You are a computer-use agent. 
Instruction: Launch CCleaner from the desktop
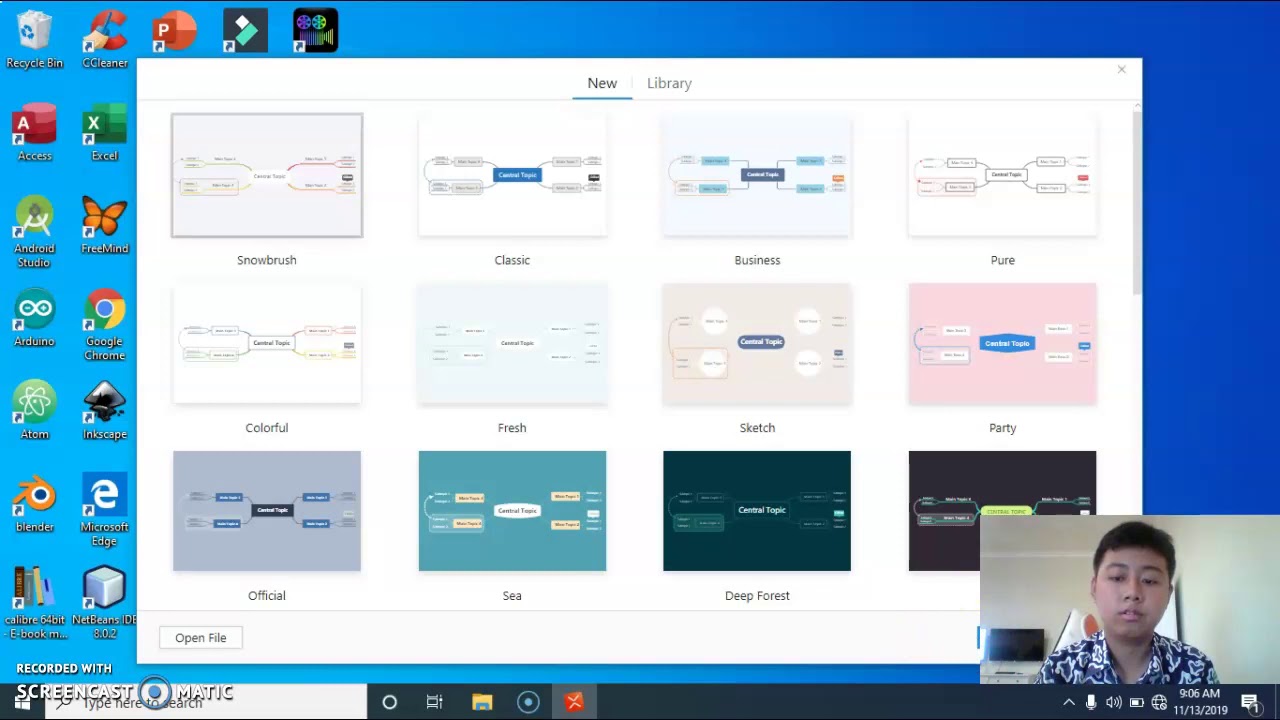point(105,40)
